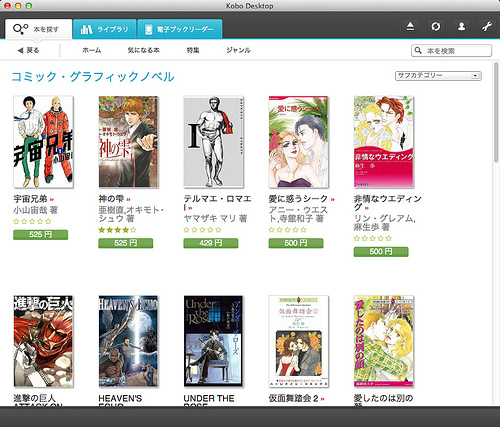The height and width of the screenshot is (427, 500).
Task: Click the arrow icon next to 愛に惑うシーク
Action: [x=332, y=199]
